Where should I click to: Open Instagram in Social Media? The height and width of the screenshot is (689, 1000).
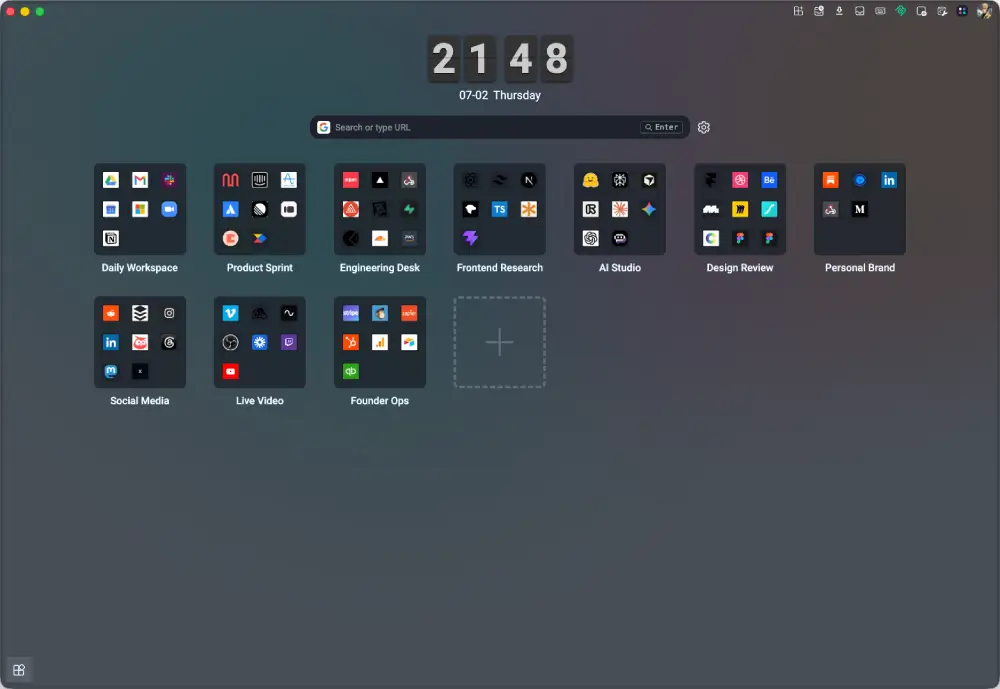169,313
